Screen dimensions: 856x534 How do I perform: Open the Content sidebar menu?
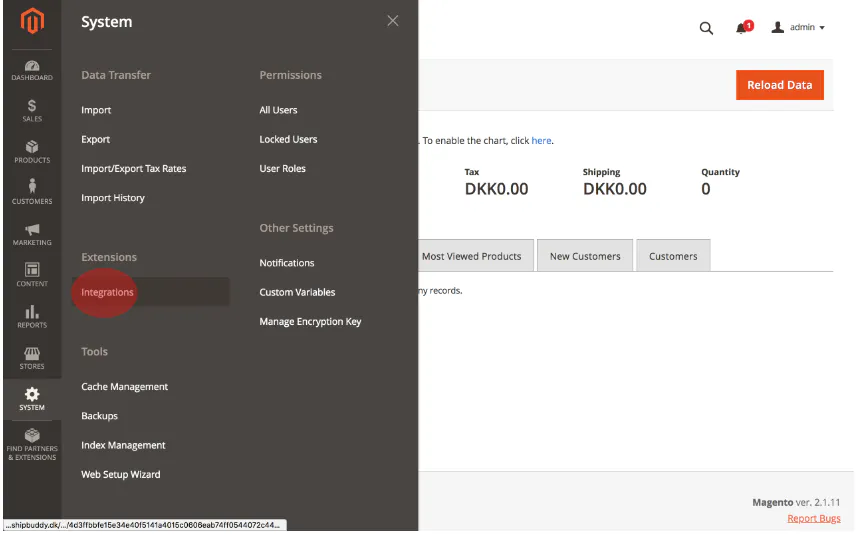click(32, 275)
